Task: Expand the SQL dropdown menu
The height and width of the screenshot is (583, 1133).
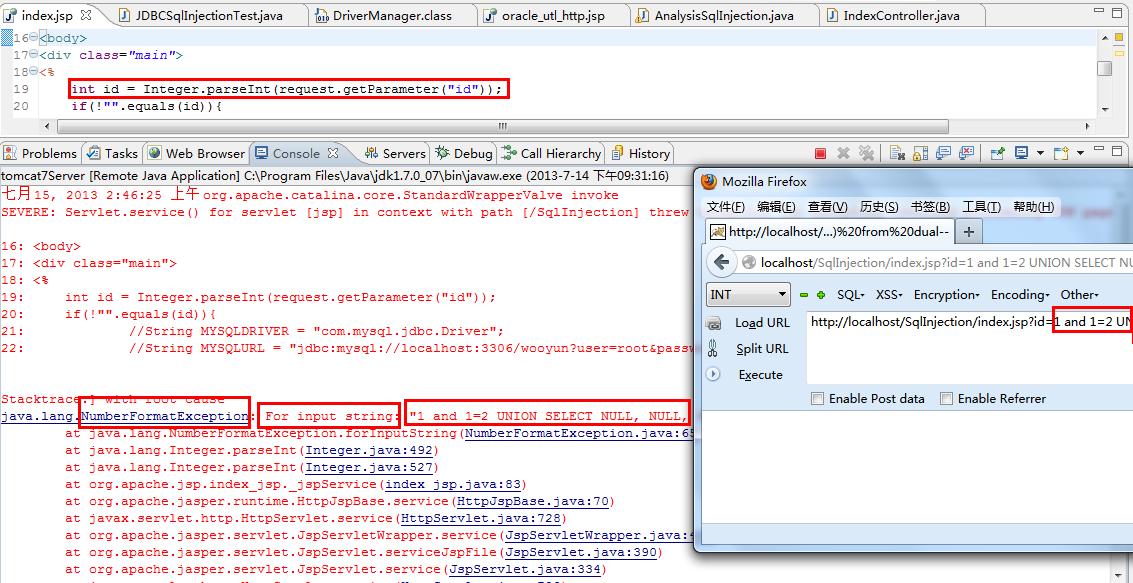Action: click(851, 295)
